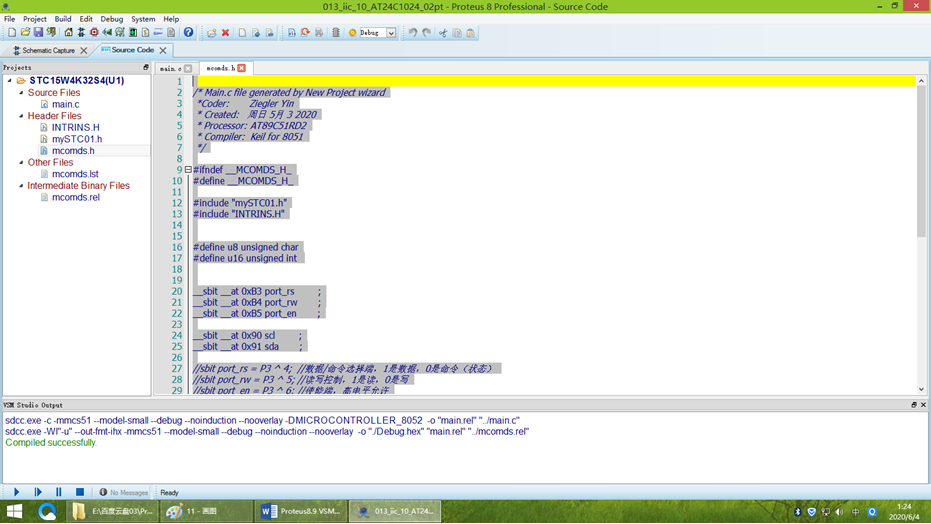
Task: Save the project with the floppy icon
Action: click(x=38, y=33)
